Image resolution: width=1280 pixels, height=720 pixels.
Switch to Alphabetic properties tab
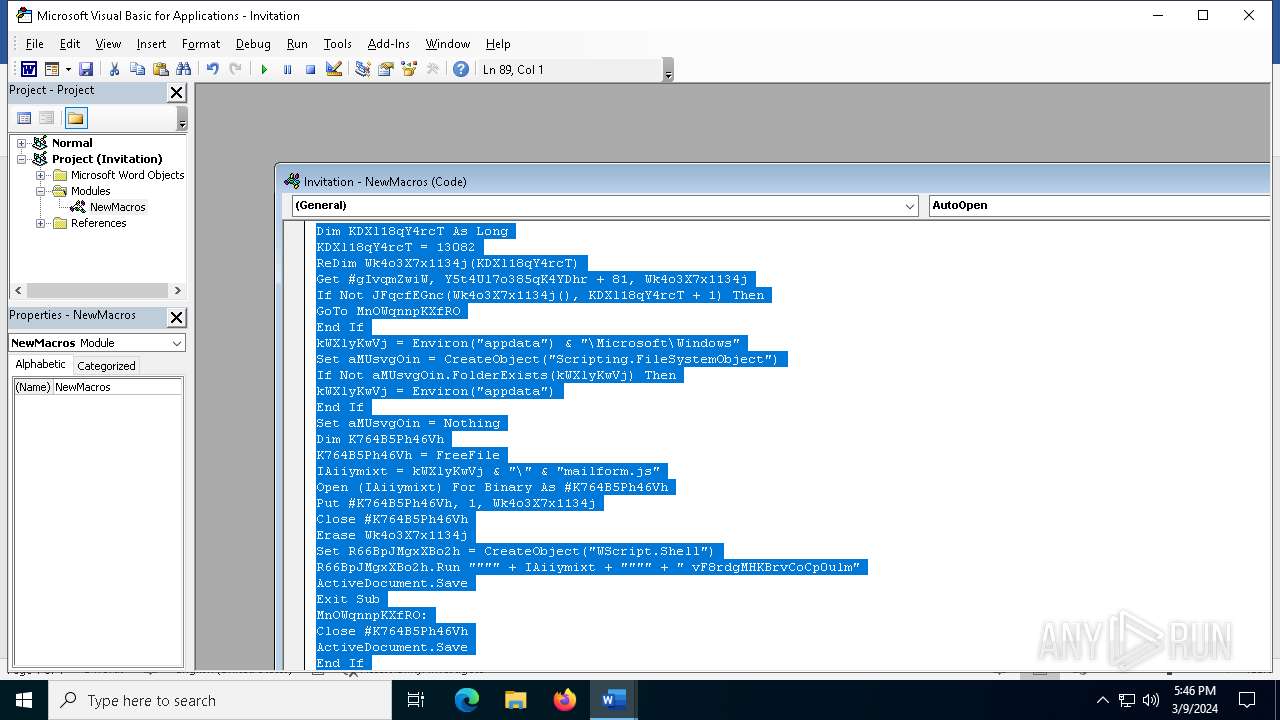pos(40,365)
